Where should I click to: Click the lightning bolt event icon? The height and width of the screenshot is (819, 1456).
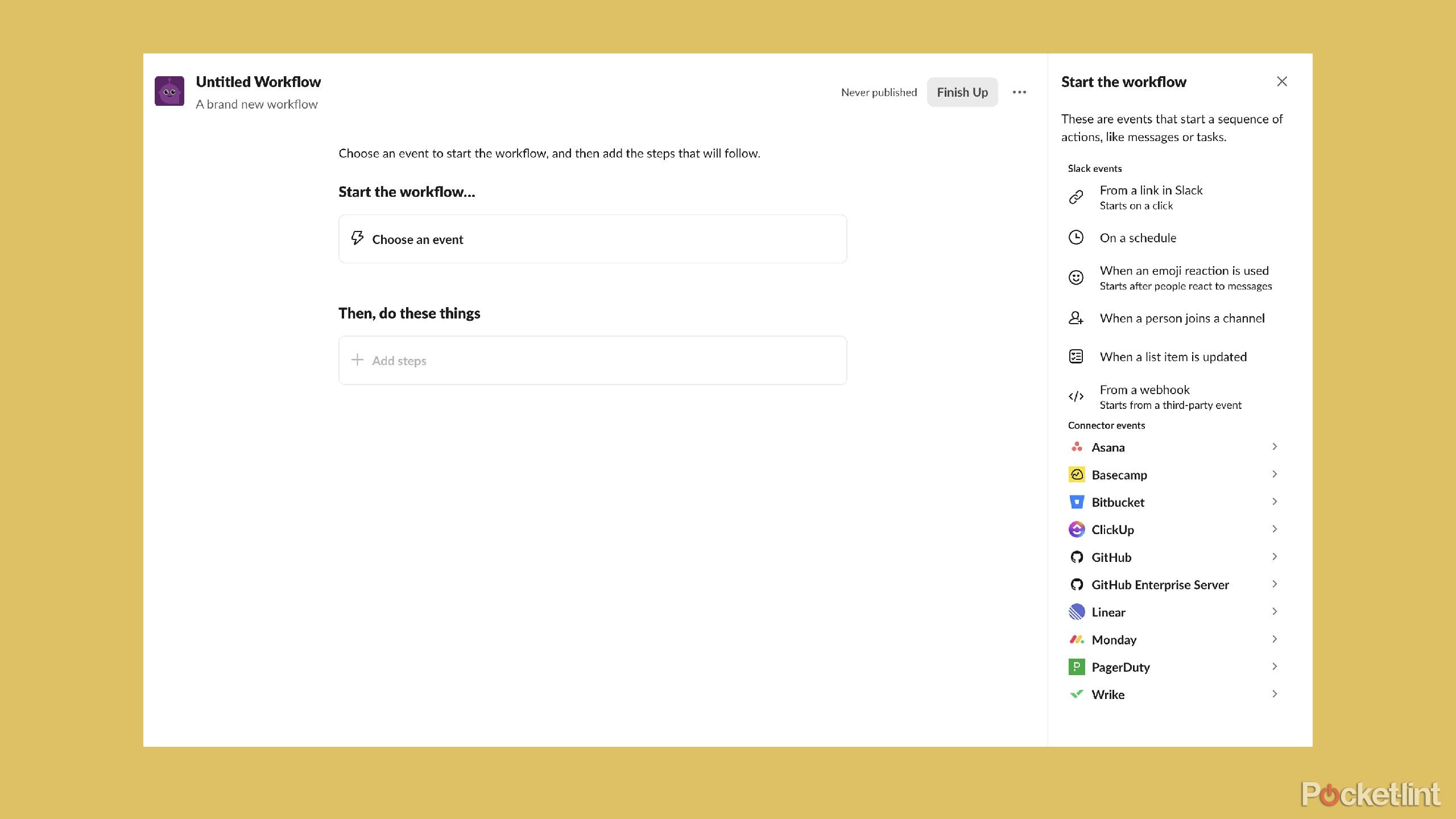pyautogui.click(x=357, y=238)
